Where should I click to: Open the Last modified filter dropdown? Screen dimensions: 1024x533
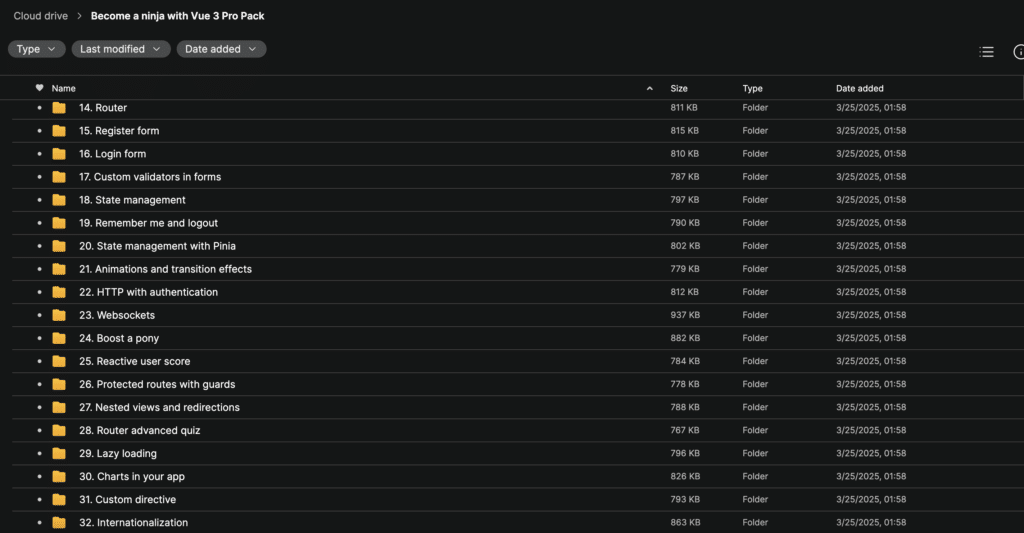pos(121,49)
